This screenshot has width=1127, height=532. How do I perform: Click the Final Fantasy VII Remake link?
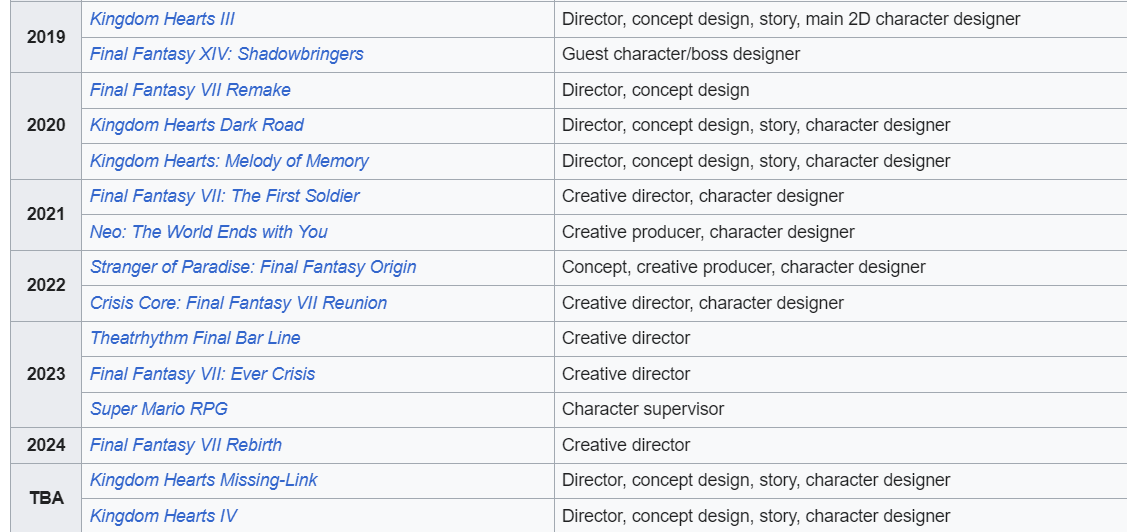tap(190, 91)
